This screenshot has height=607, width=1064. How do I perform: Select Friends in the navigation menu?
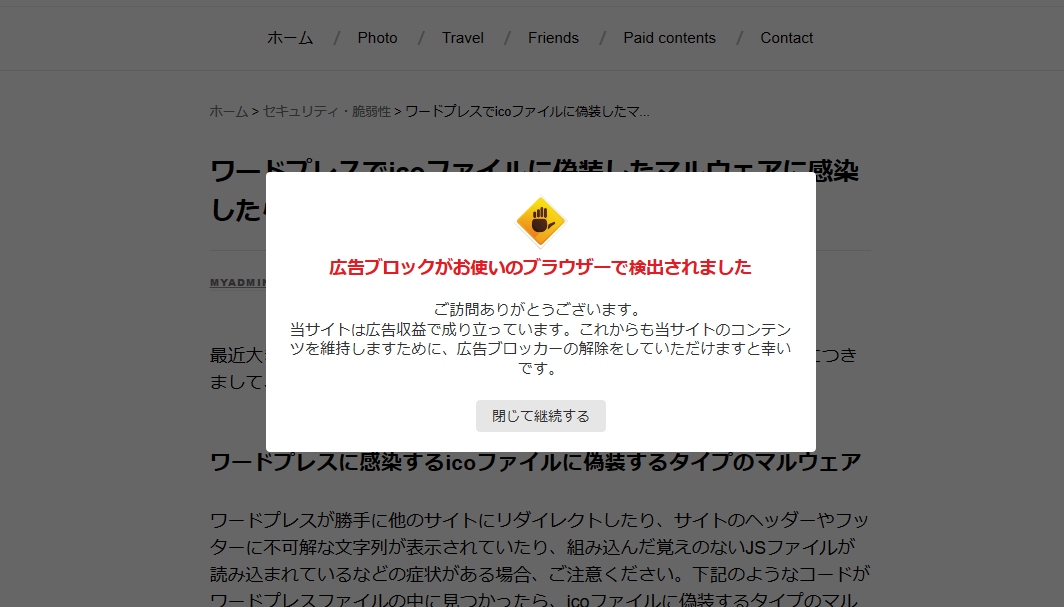coord(553,38)
